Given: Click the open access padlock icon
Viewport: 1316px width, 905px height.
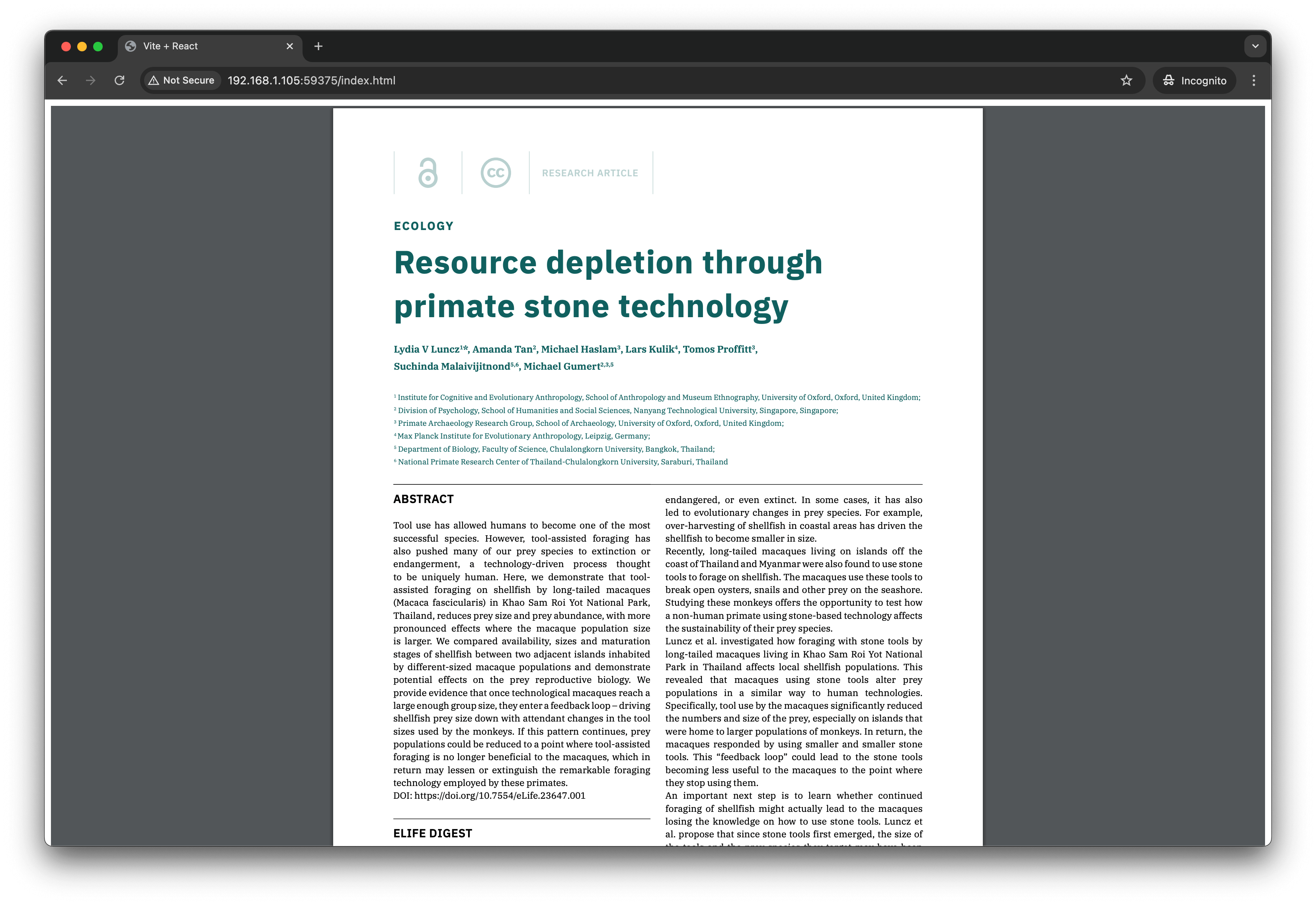Looking at the screenshot, I should click(x=428, y=172).
